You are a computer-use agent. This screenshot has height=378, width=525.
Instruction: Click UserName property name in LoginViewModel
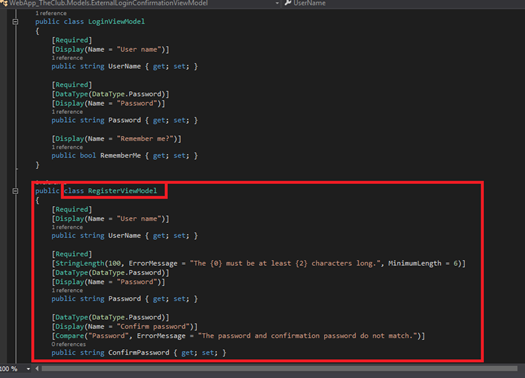coord(125,66)
